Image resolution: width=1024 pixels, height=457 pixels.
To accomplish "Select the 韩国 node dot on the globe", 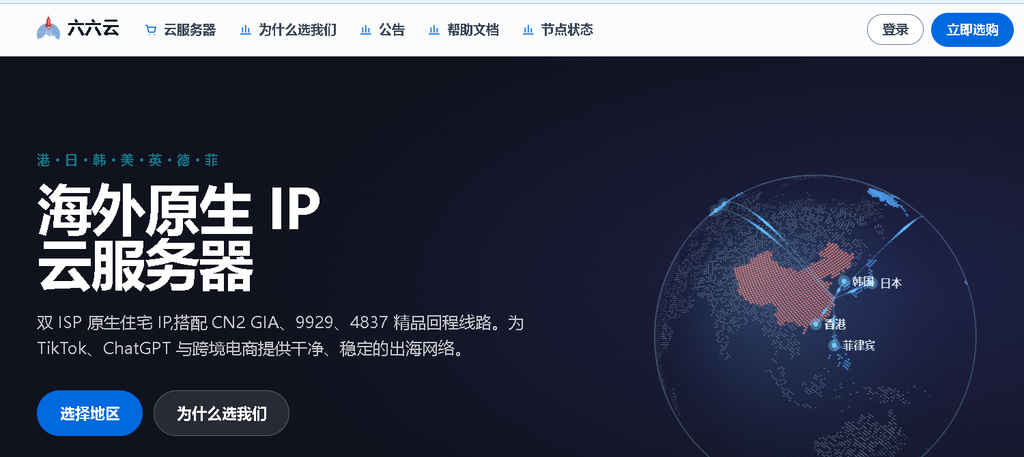I will [x=844, y=281].
